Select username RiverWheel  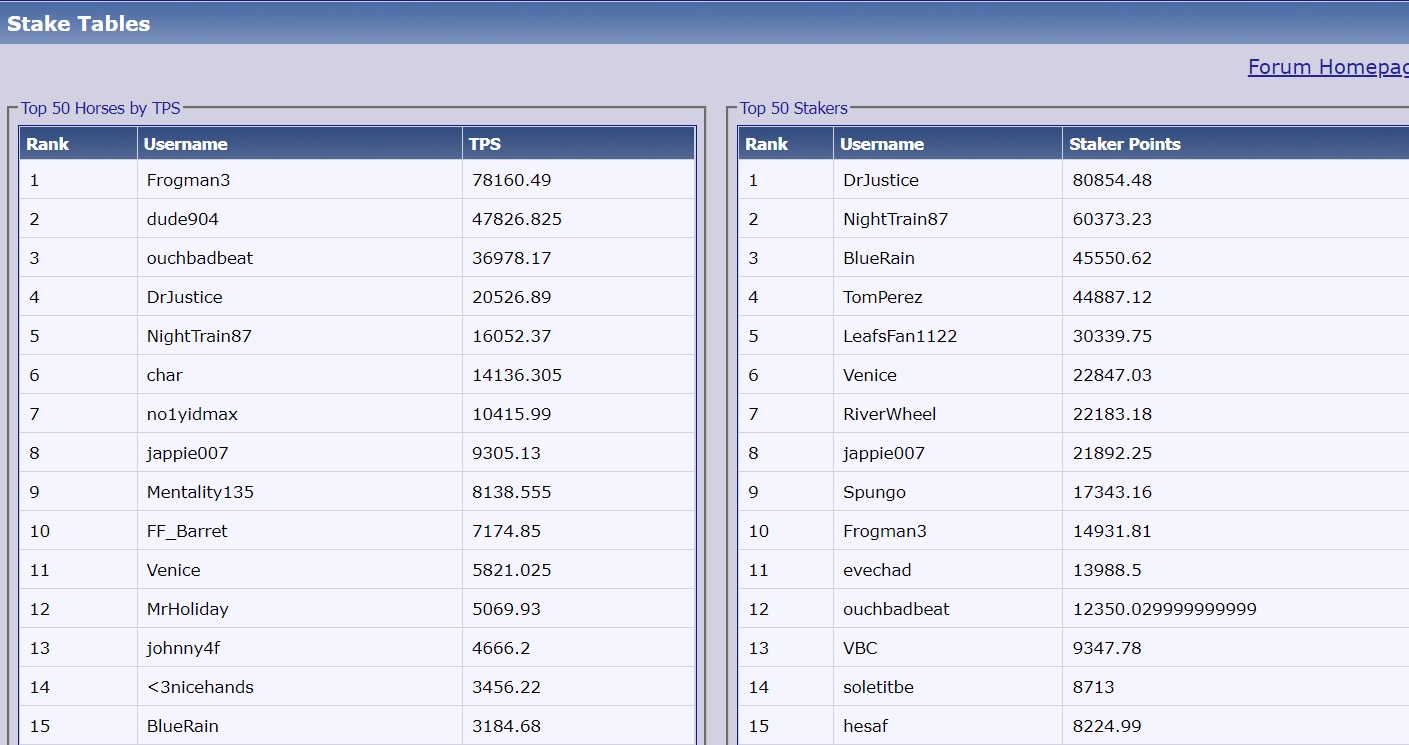pyautogui.click(x=889, y=414)
